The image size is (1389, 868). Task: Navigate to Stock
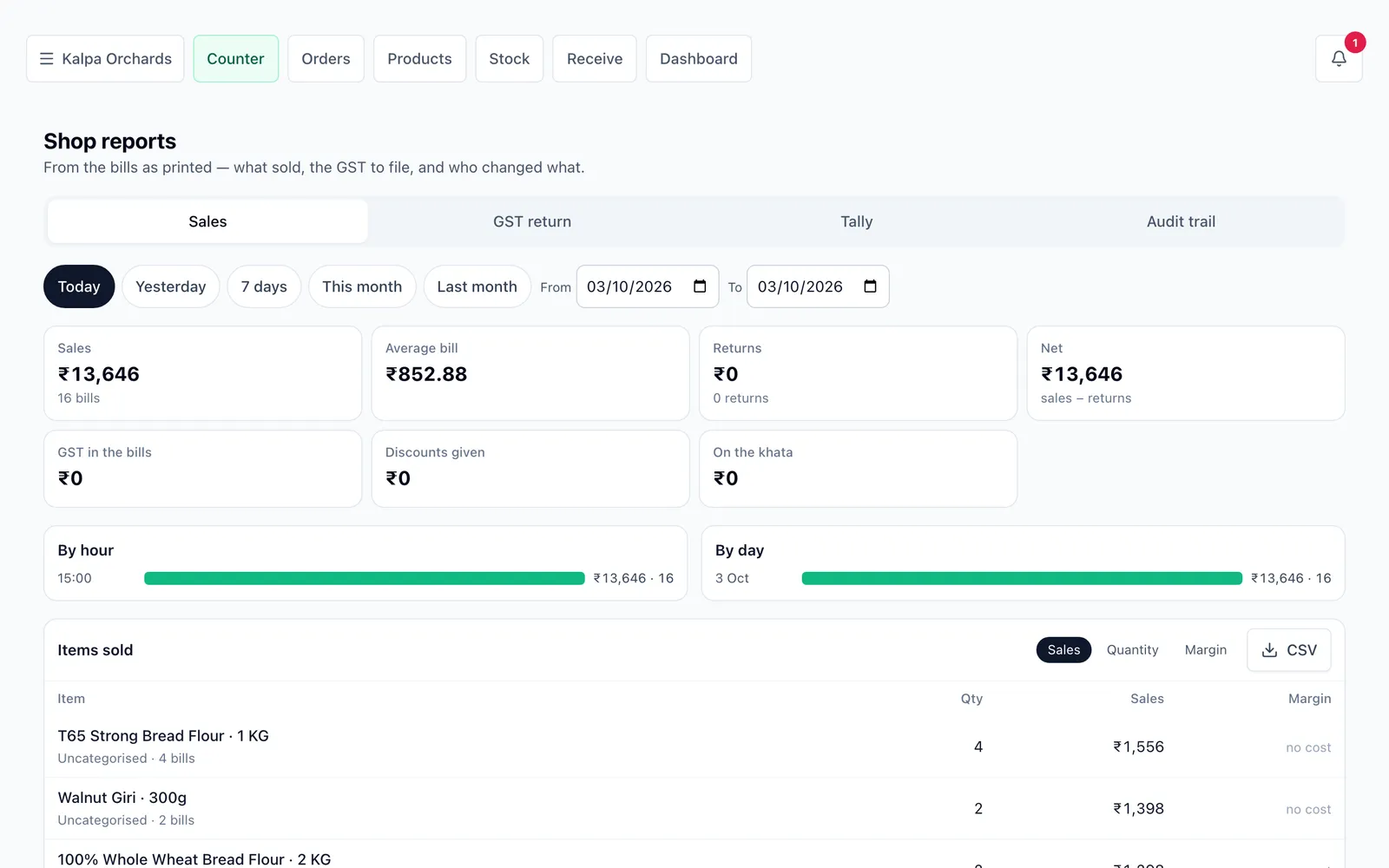[x=509, y=59]
